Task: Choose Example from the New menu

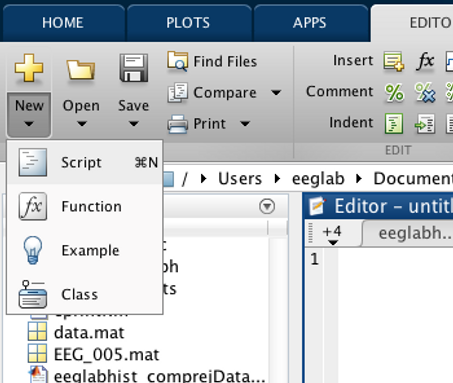Action: 85,250
